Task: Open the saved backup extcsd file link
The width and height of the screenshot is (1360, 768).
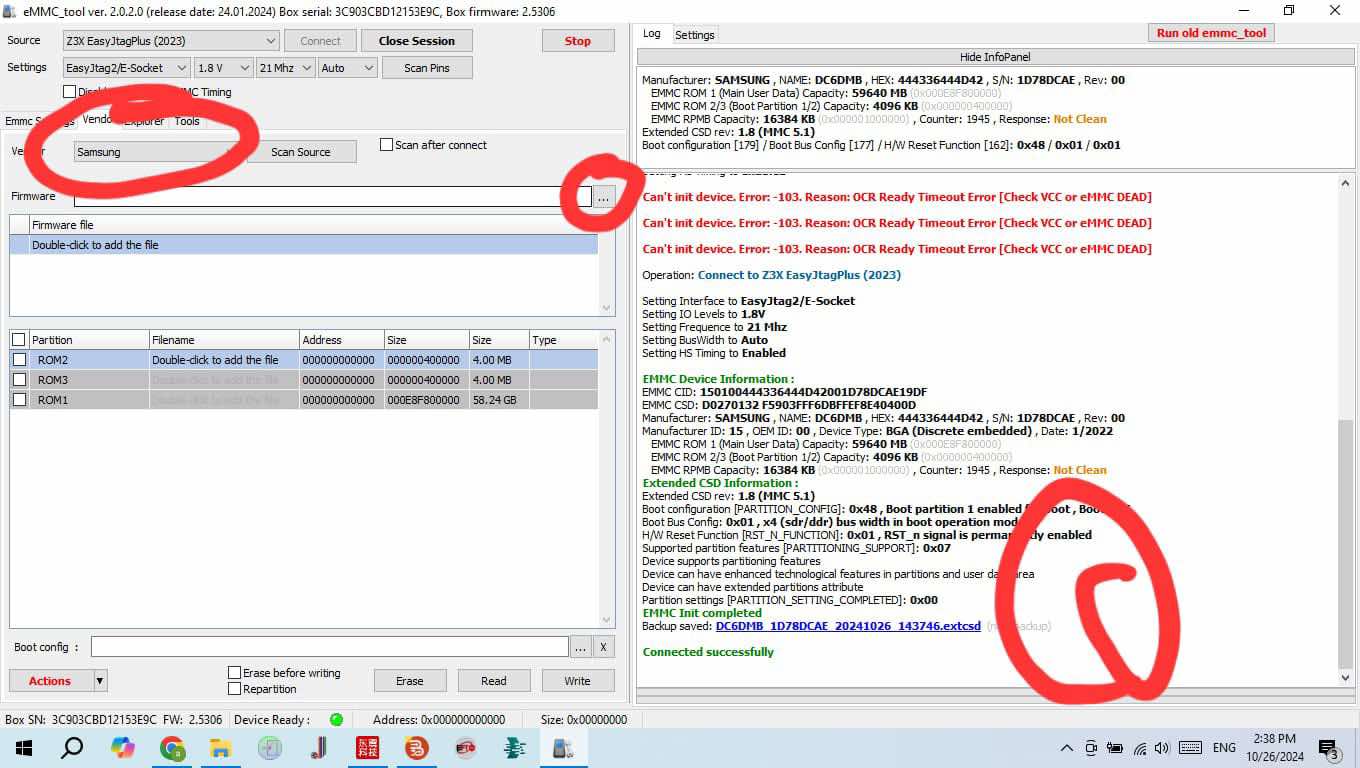Action: click(848, 626)
